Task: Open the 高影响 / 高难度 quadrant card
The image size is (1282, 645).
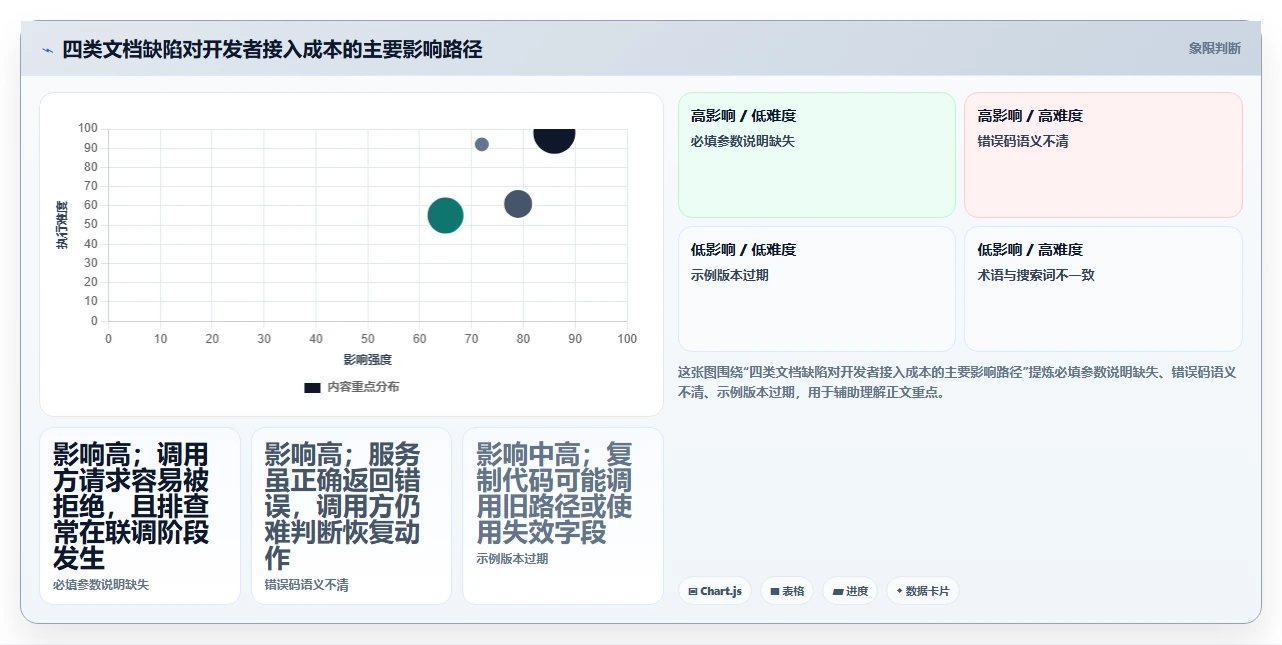Action: (x=1103, y=155)
